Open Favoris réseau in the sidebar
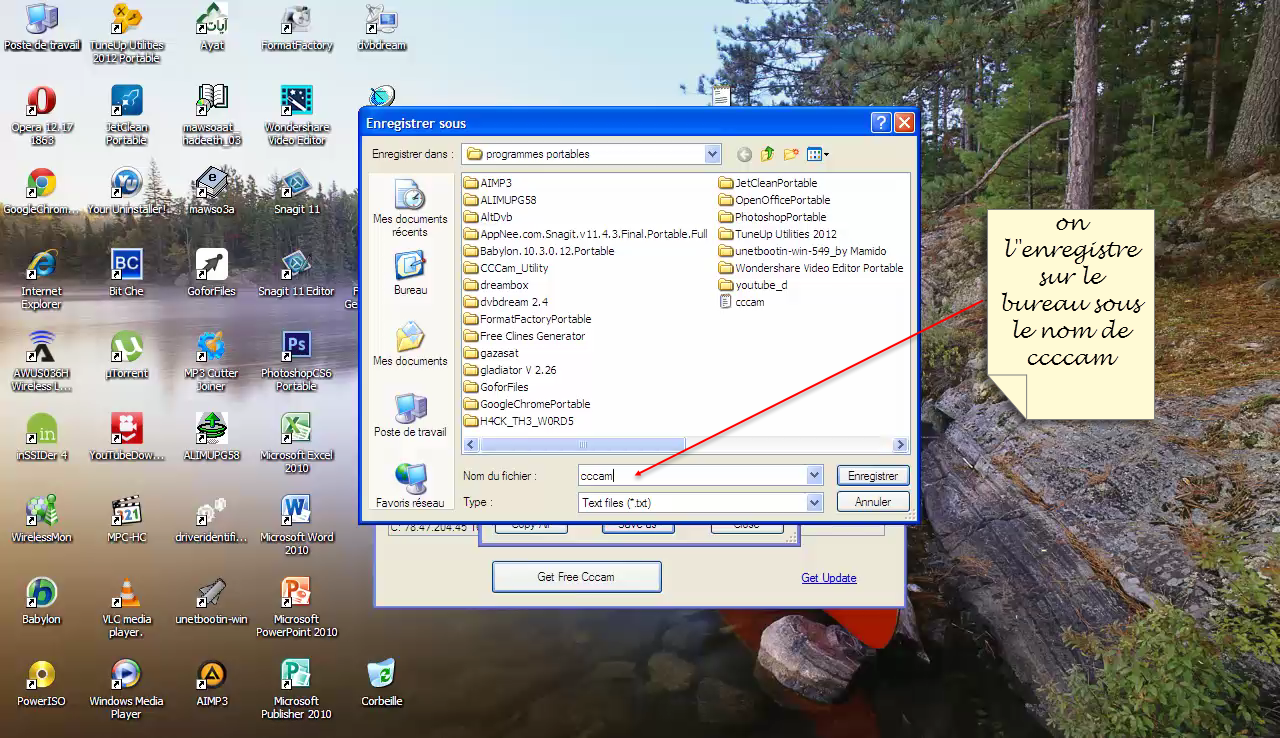The image size is (1280, 738). pos(410,485)
